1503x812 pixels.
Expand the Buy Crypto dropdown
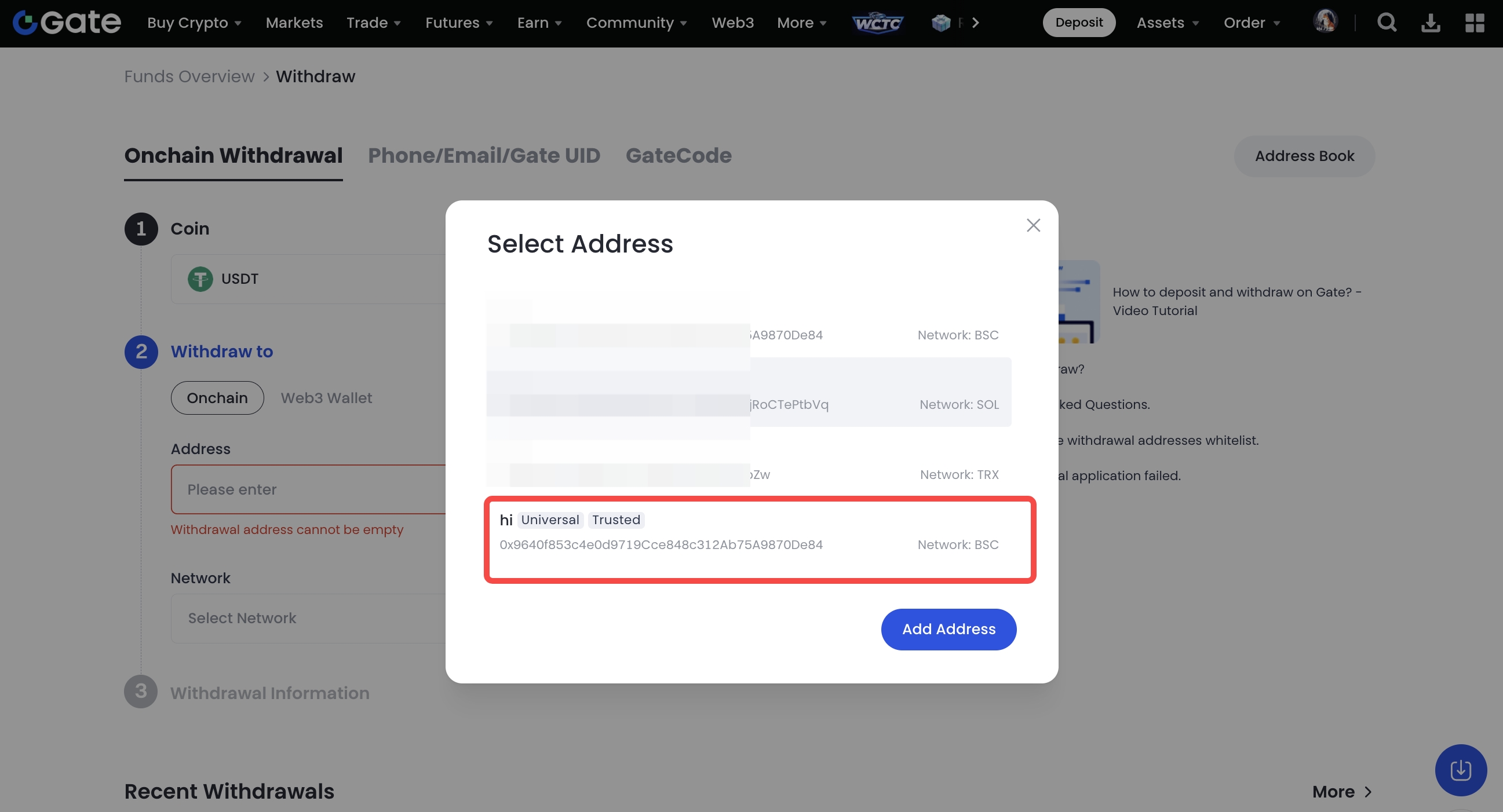tap(194, 23)
